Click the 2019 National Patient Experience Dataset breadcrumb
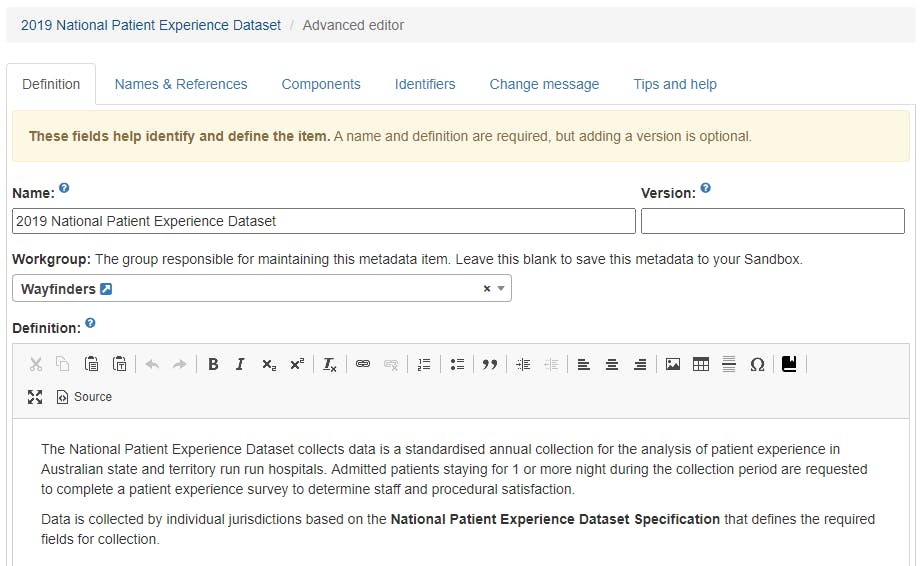Viewport: 920px width, 566px height. (x=151, y=25)
